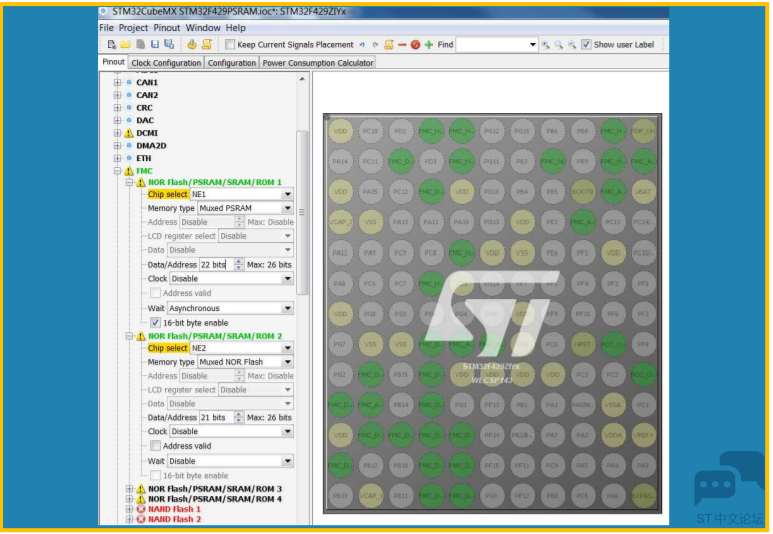Viewport: 773px width, 534px height.
Task: Open Memory type Muxed PSRAM dropdown
Action: [x=287, y=208]
